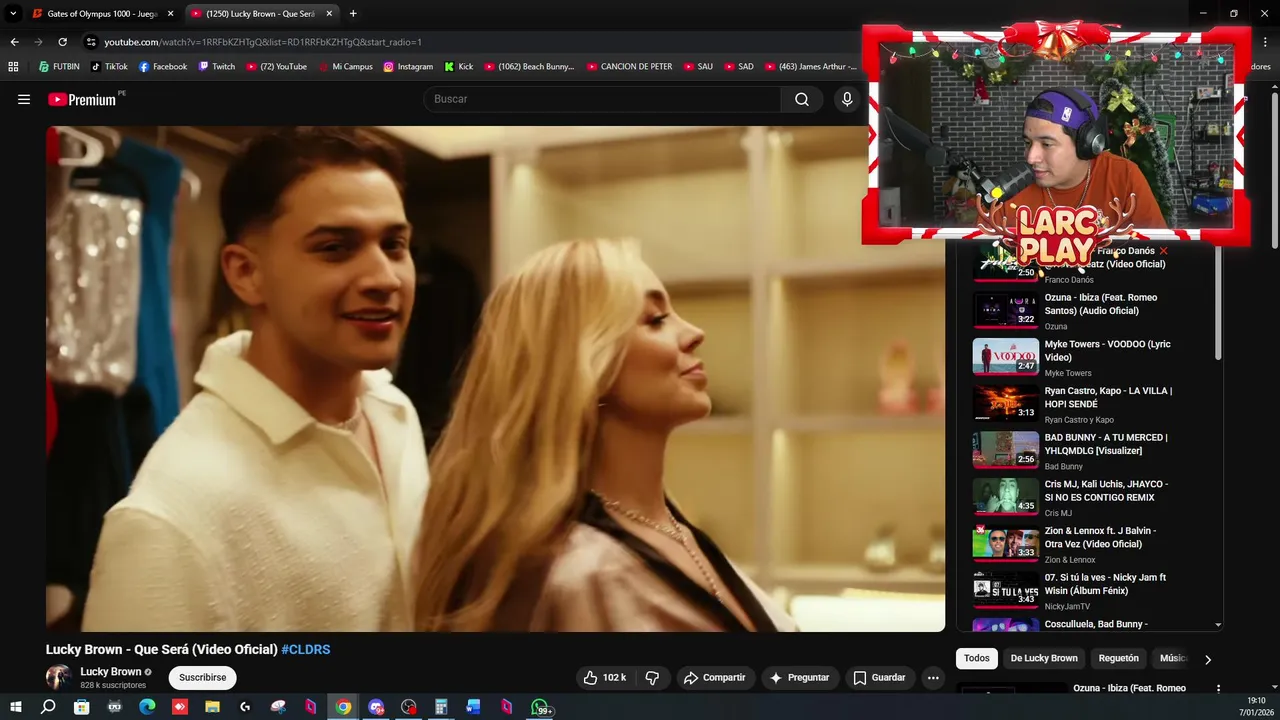
Task: Open the FUTBIN bookmark
Action: 59,67
